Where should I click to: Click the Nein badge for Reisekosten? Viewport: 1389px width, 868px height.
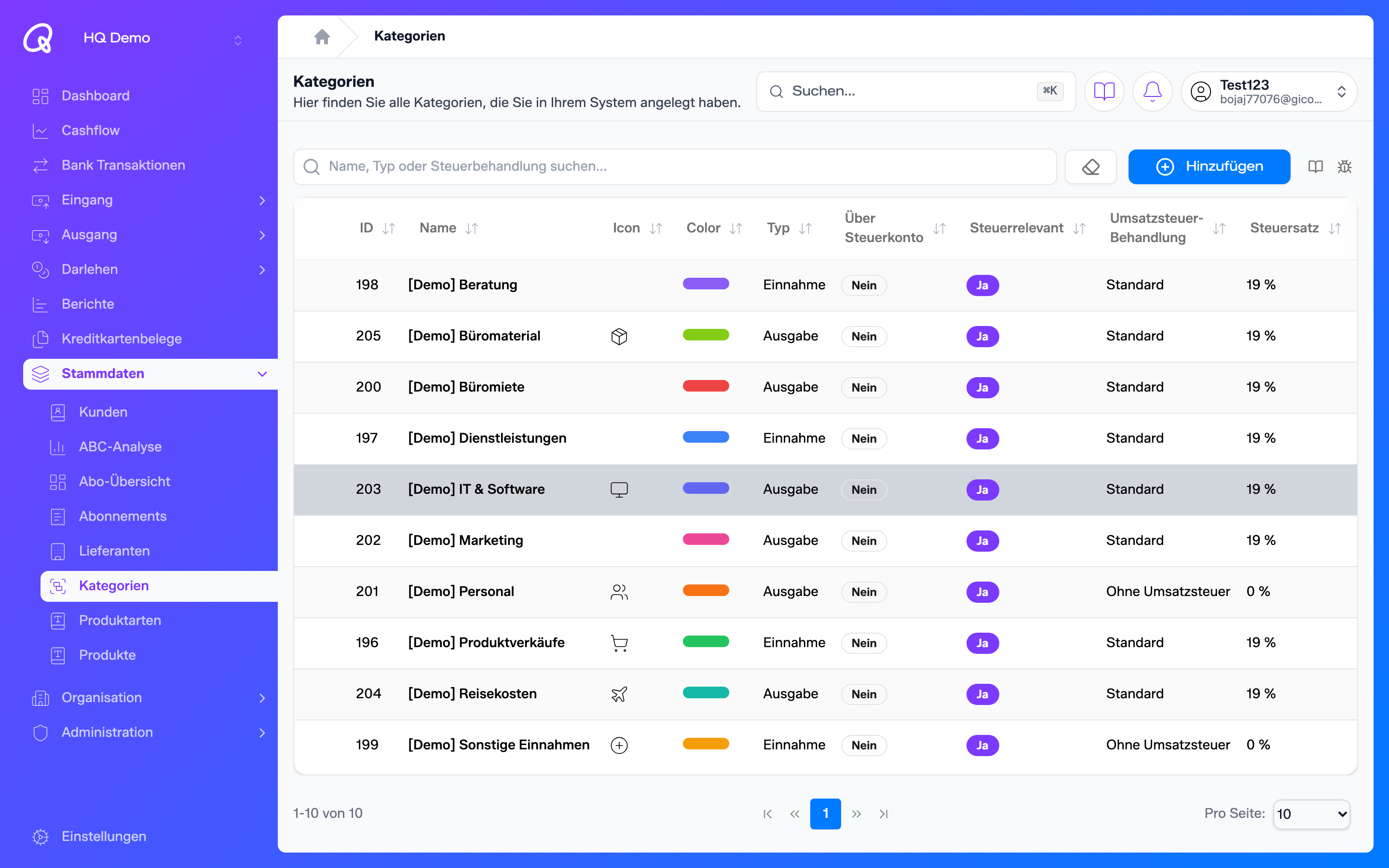864,694
